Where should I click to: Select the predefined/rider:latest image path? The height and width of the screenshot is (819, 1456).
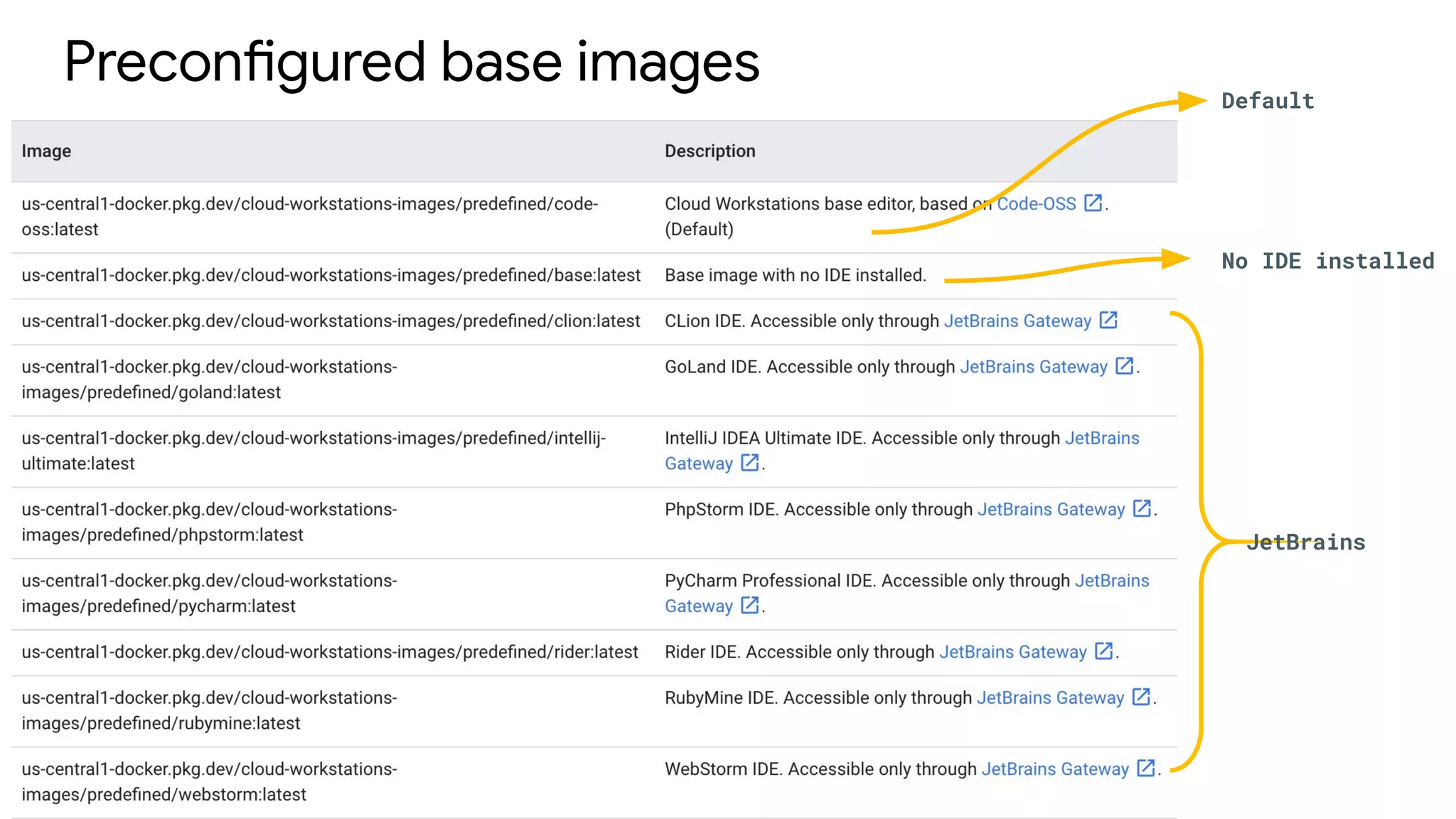tap(330, 653)
